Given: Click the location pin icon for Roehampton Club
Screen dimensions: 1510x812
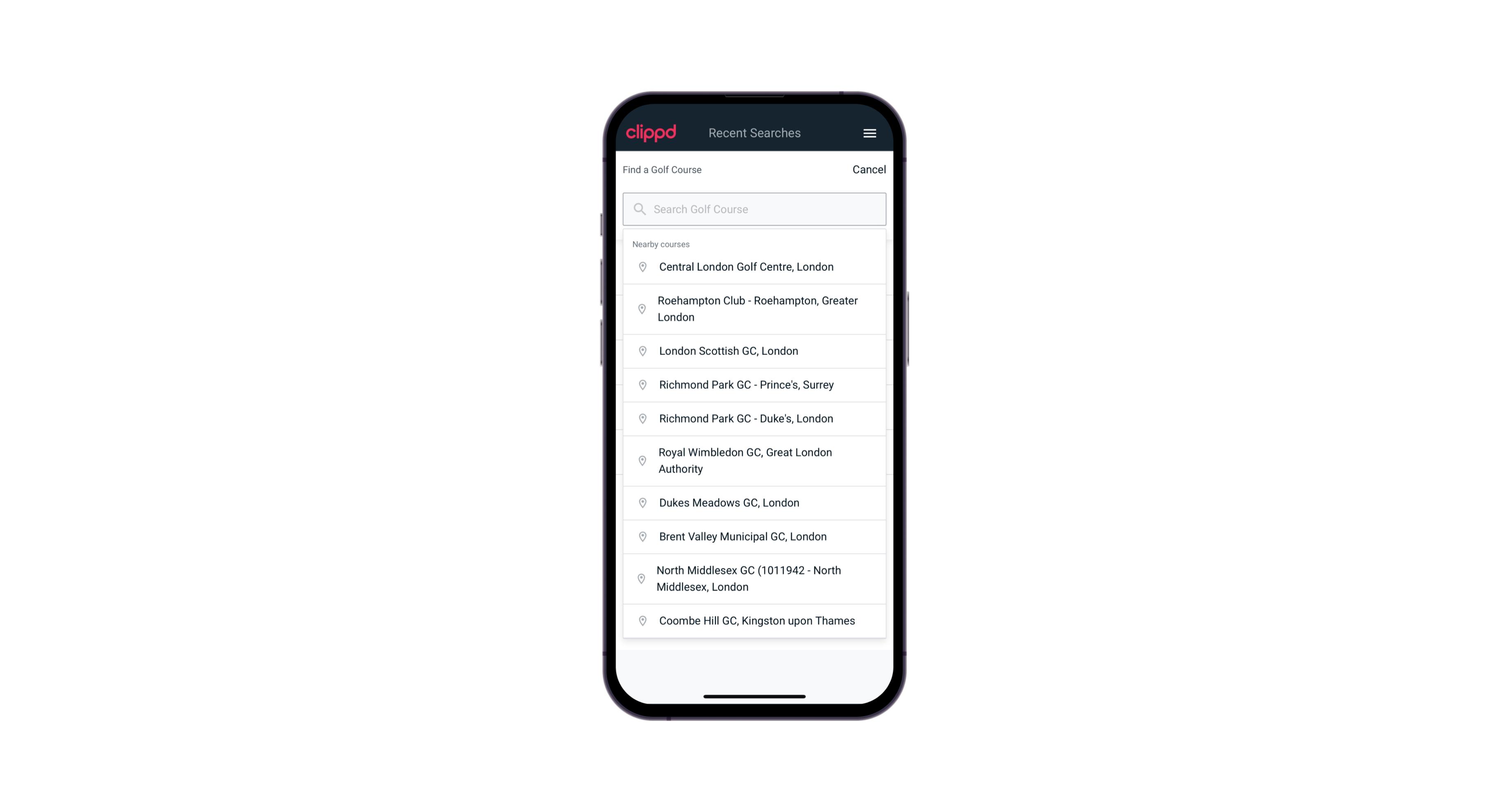Looking at the screenshot, I should click(x=641, y=309).
